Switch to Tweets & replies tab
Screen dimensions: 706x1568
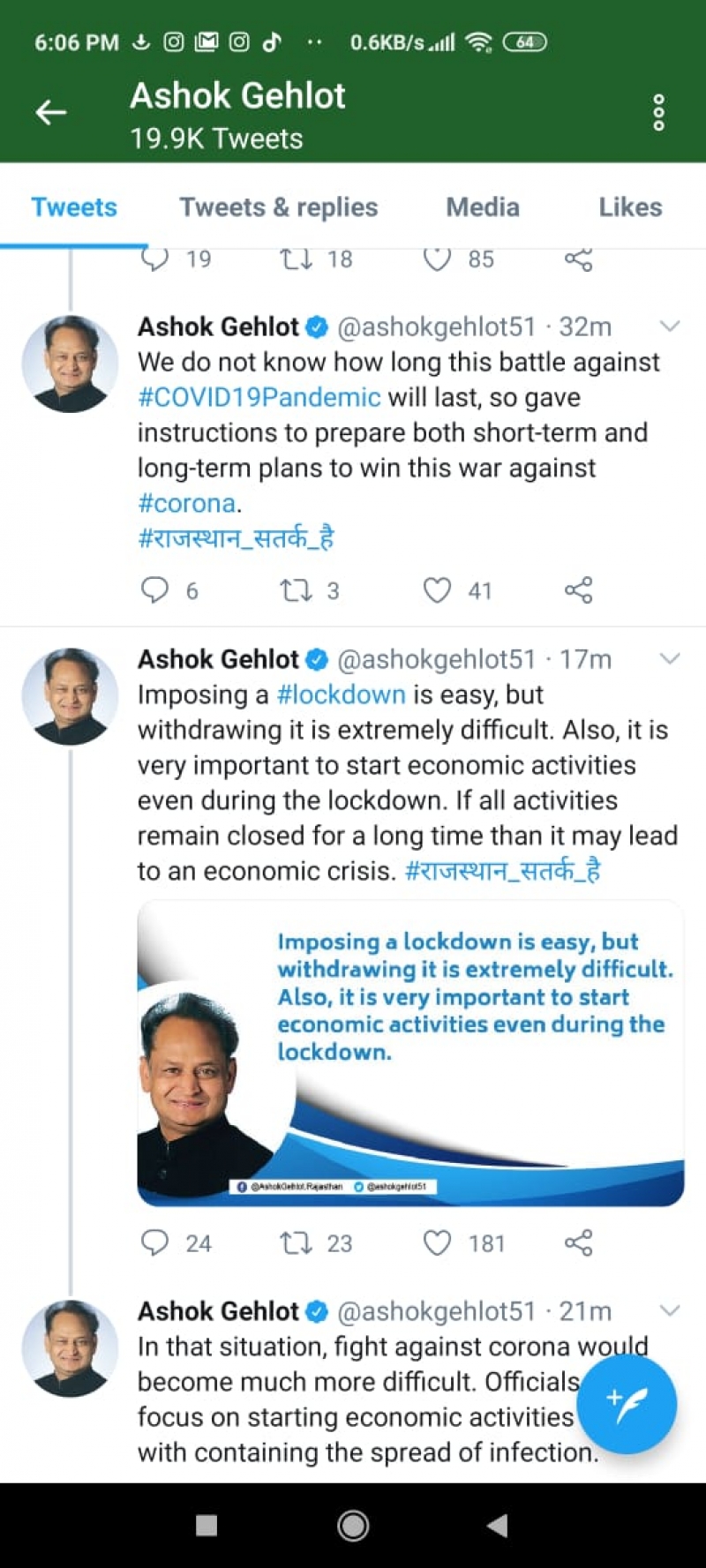(x=279, y=207)
